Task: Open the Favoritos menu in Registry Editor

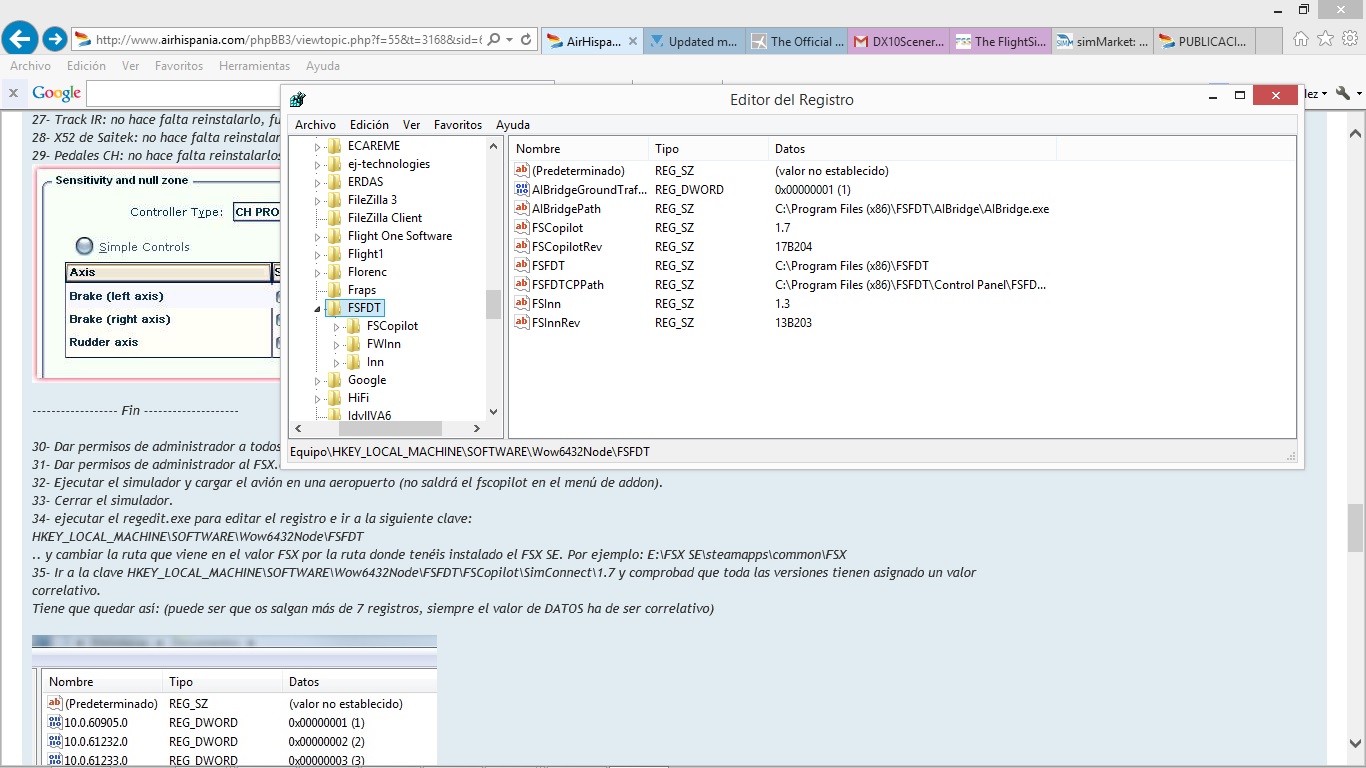Action: [458, 125]
